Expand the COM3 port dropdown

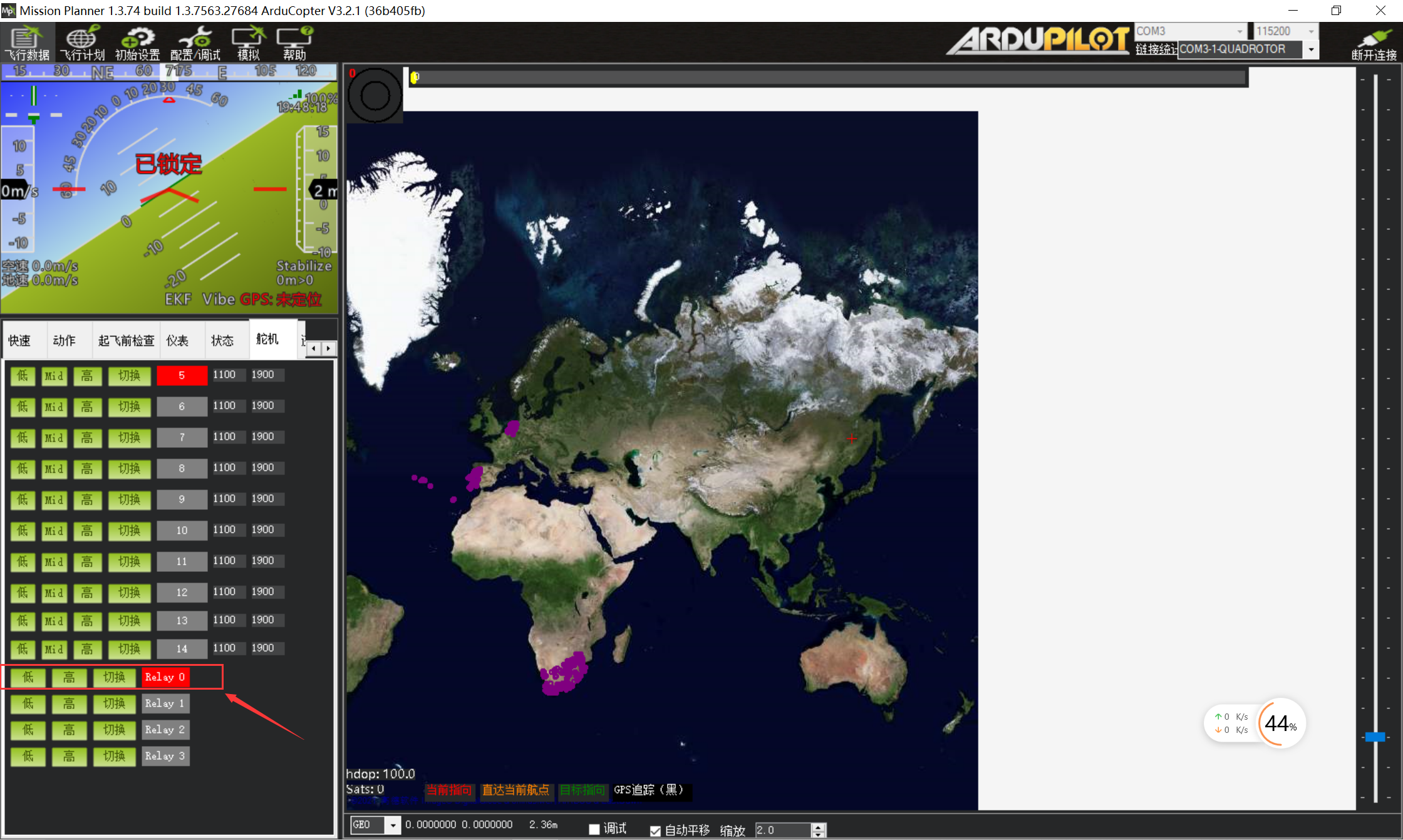(x=1239, y=31)
